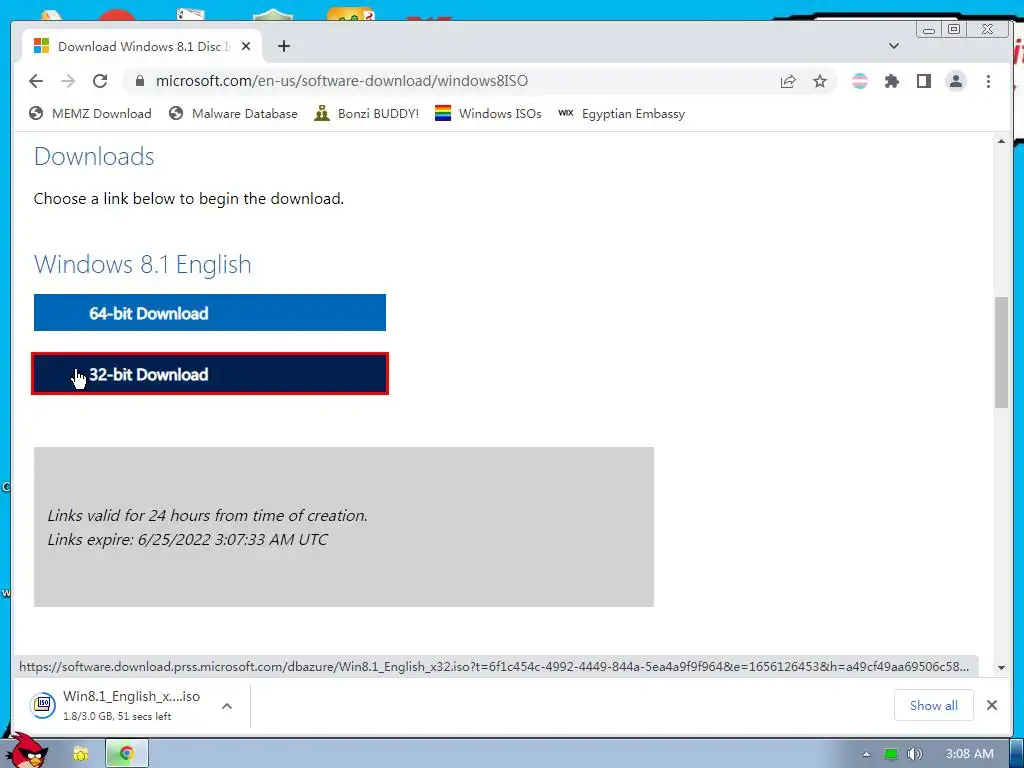Click the Windows 8.1 English heading
The width and height of the screenshot is (1024, 768).
[x=142, y=264]
